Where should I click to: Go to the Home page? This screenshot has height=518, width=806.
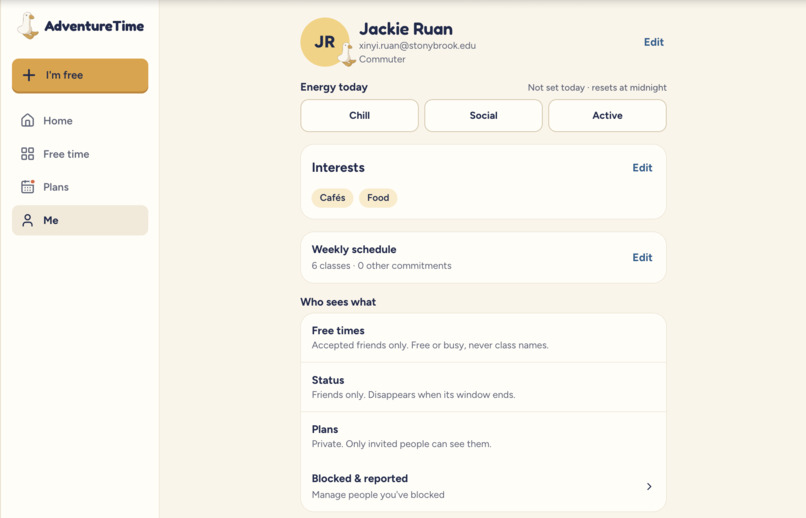[80, 120]
